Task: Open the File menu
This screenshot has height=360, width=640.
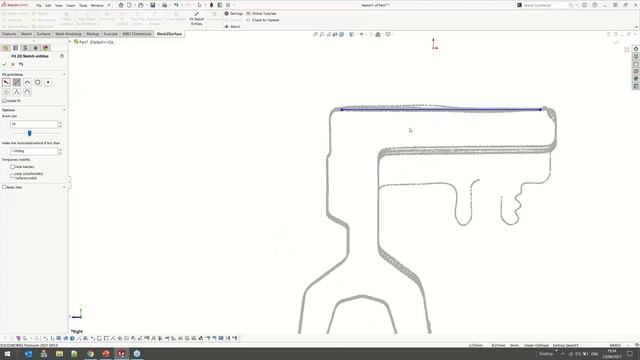Action: (x=39, y=6)
